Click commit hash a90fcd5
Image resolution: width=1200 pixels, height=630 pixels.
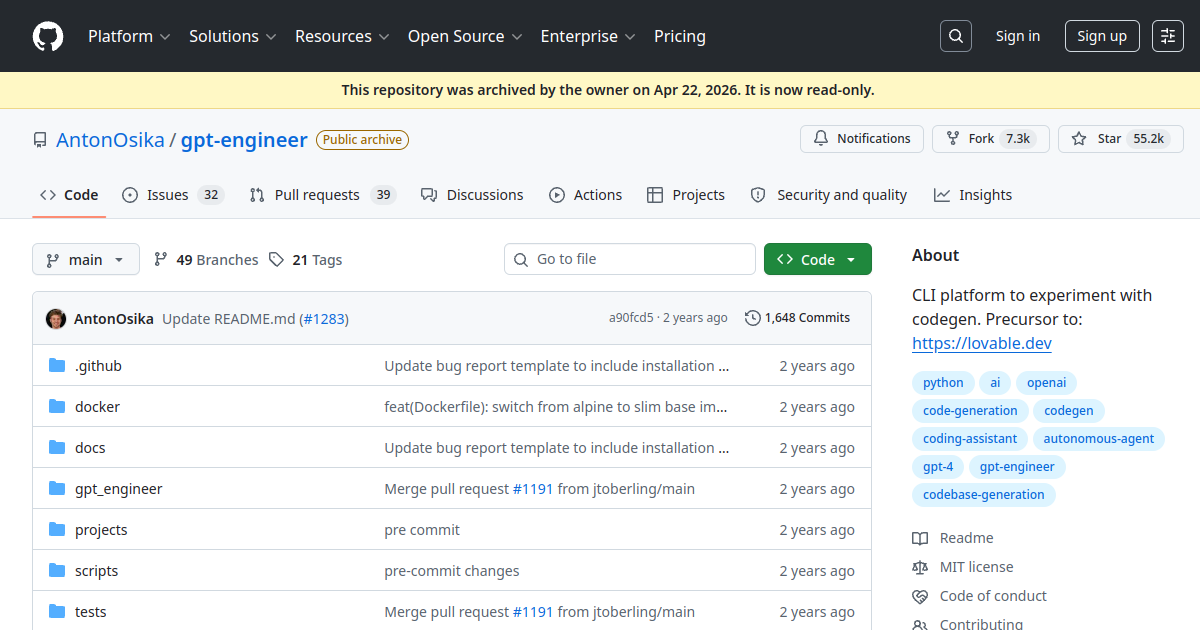click(x=631, y=318)
